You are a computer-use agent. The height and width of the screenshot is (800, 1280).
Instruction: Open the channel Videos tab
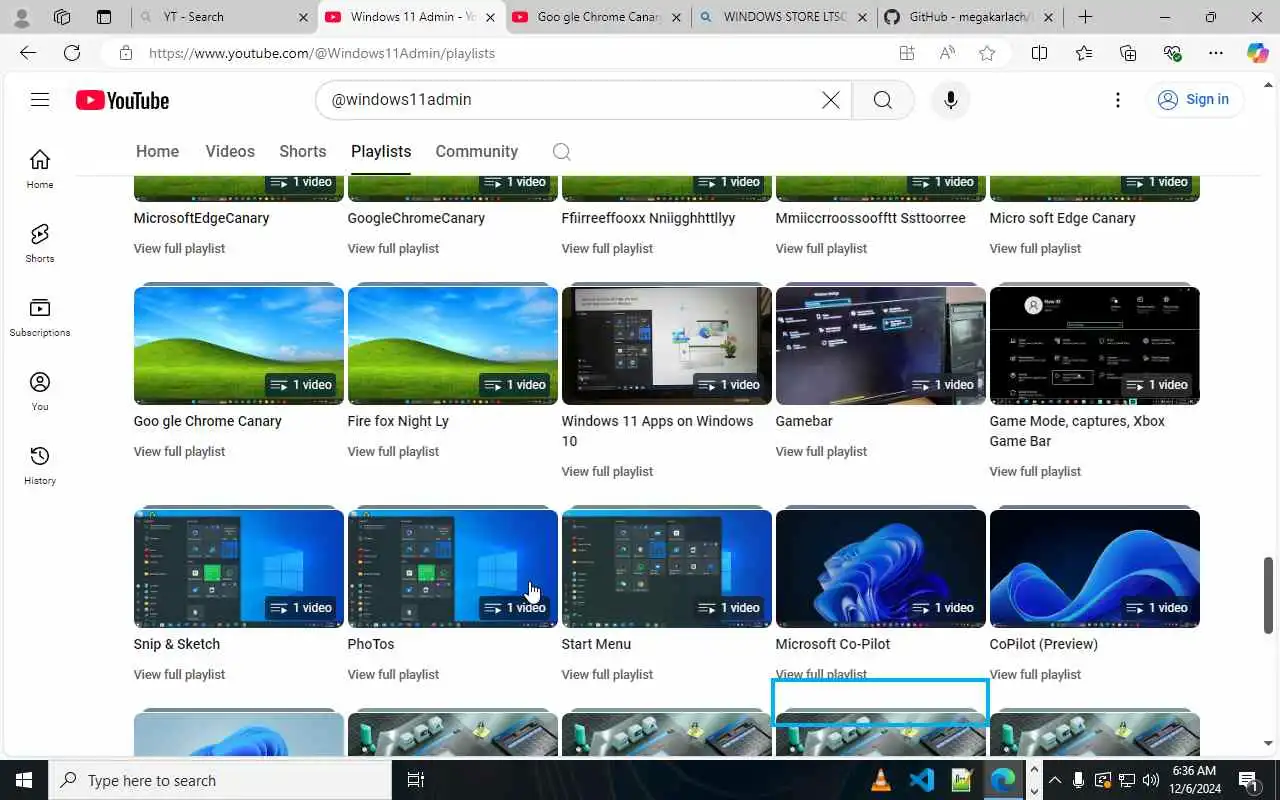tap(230, 152)
